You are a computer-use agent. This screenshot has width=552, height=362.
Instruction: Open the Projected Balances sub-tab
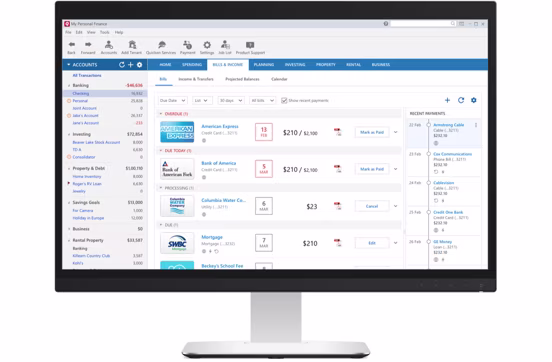[242, 79]
